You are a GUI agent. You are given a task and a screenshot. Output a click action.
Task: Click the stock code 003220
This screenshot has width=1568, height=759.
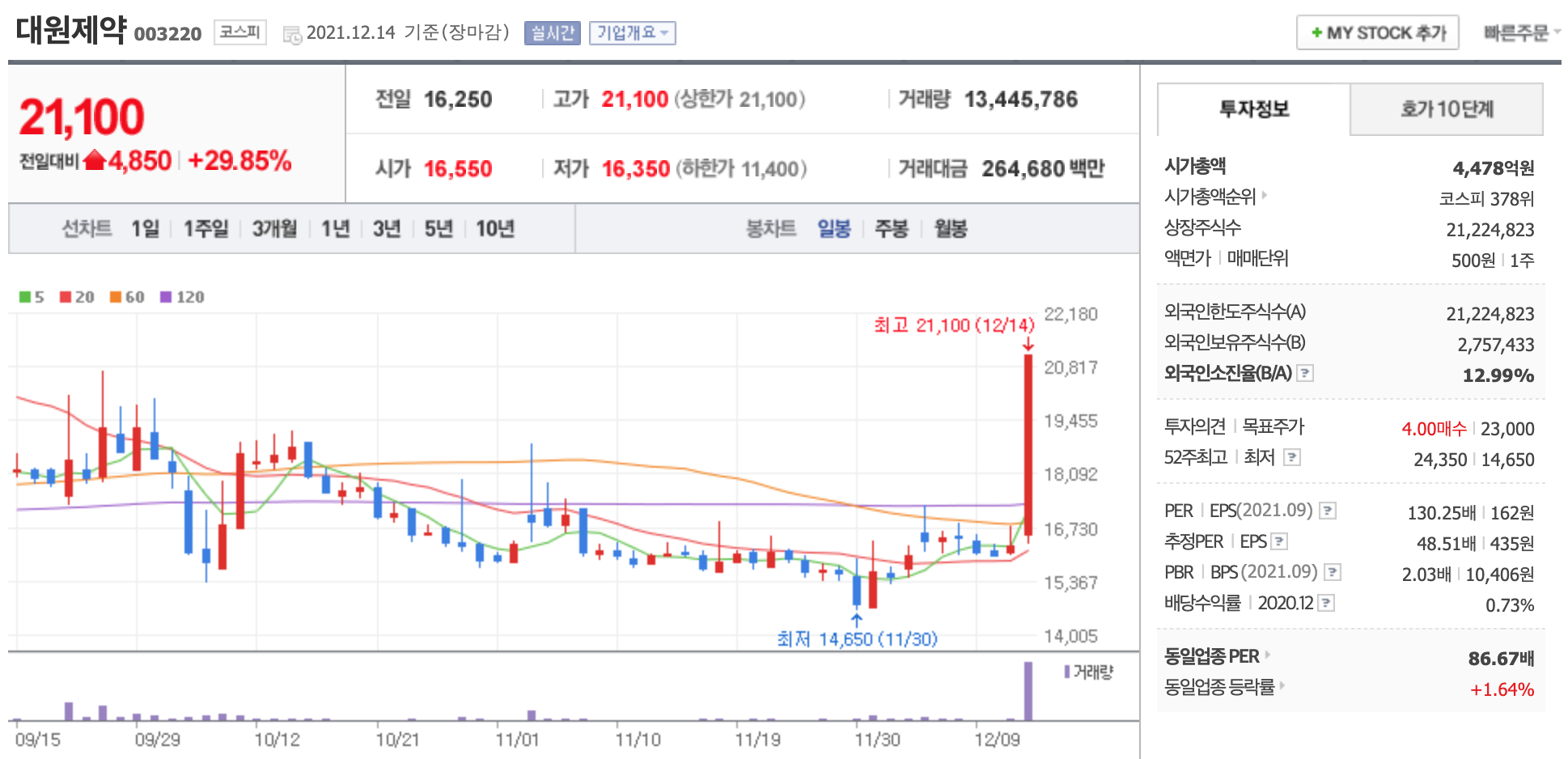(167, 34)
